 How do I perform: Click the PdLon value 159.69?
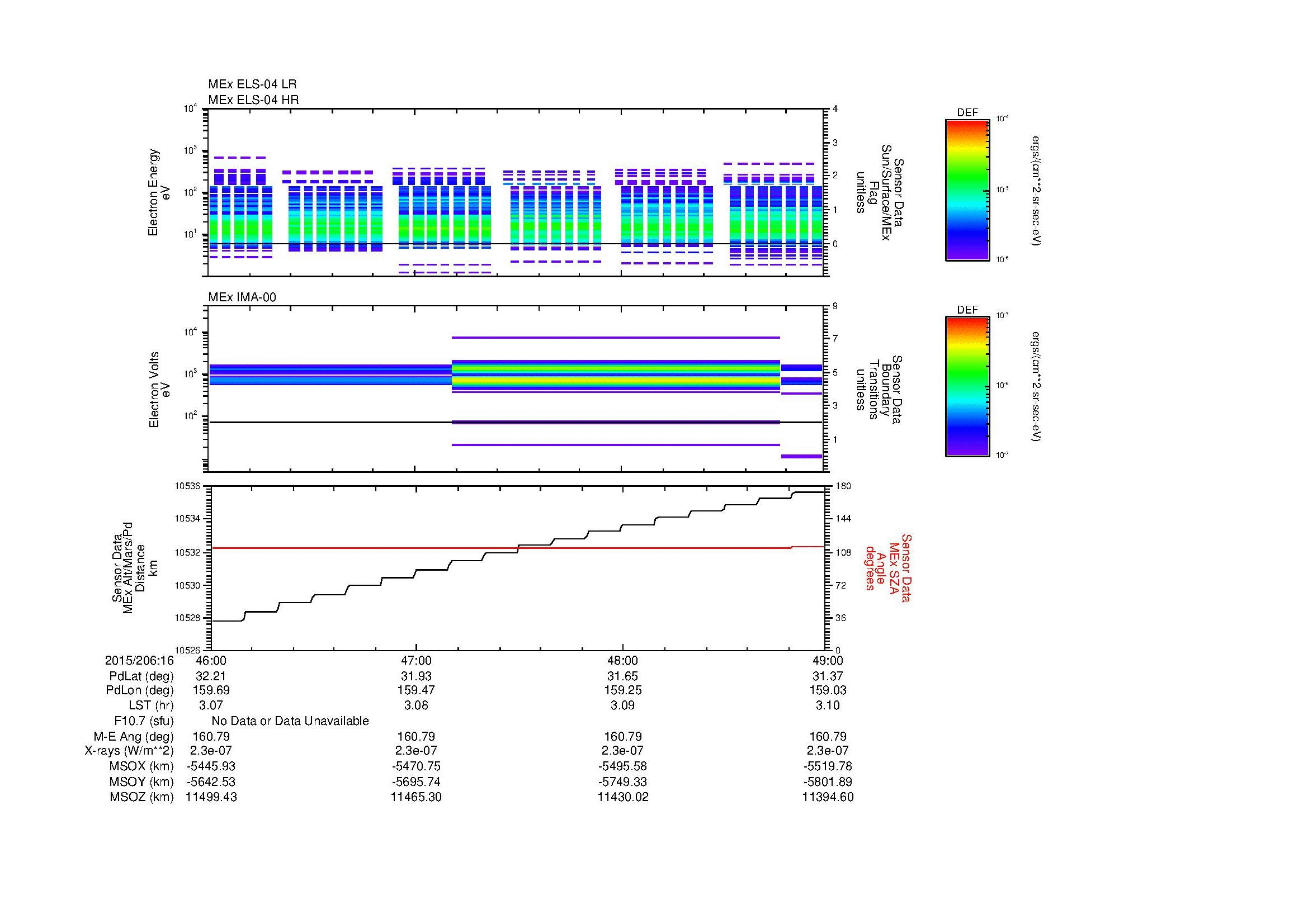pyautogui.click(x=211, y=690)
